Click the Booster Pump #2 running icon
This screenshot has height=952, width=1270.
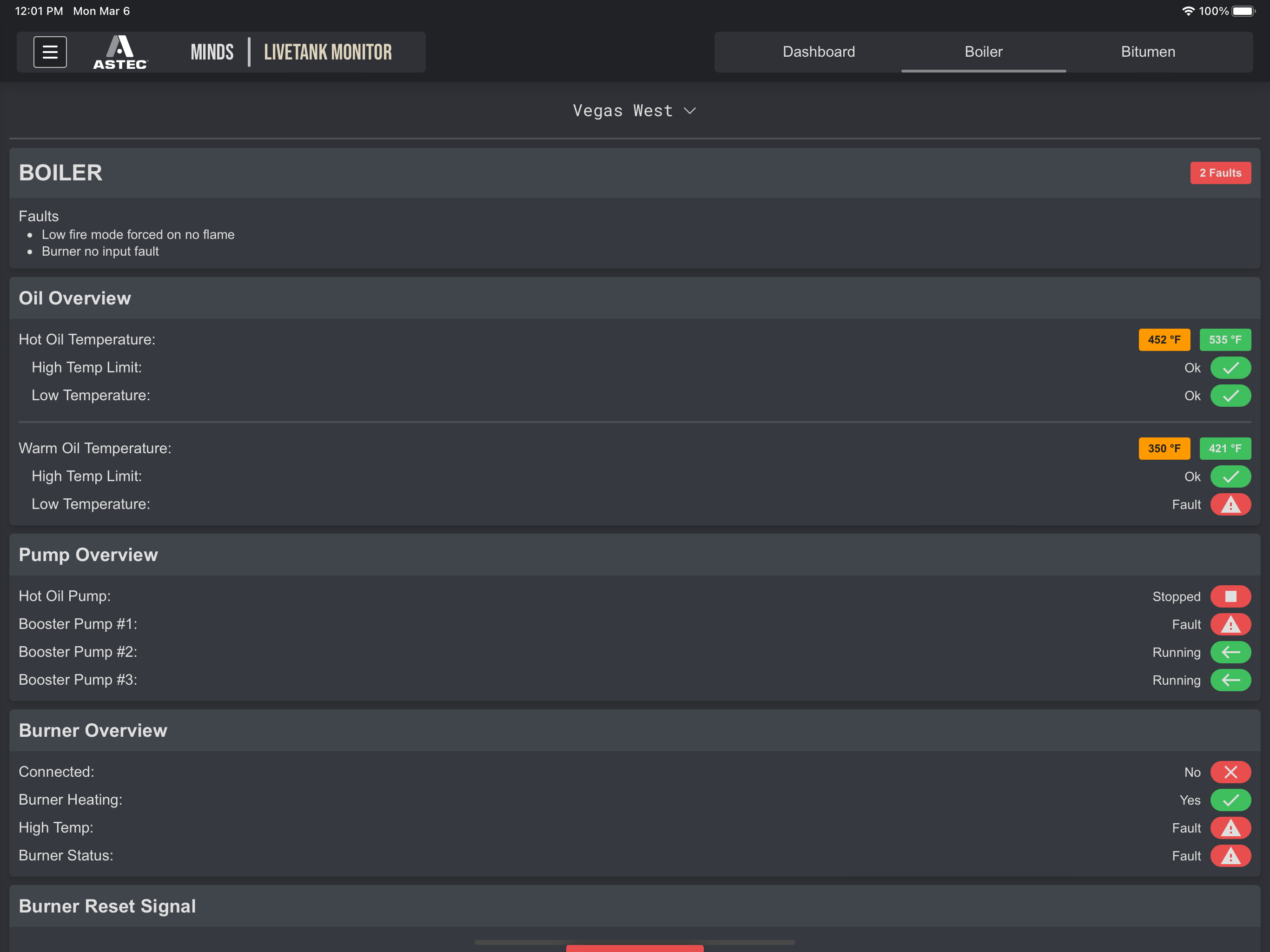1230,652
